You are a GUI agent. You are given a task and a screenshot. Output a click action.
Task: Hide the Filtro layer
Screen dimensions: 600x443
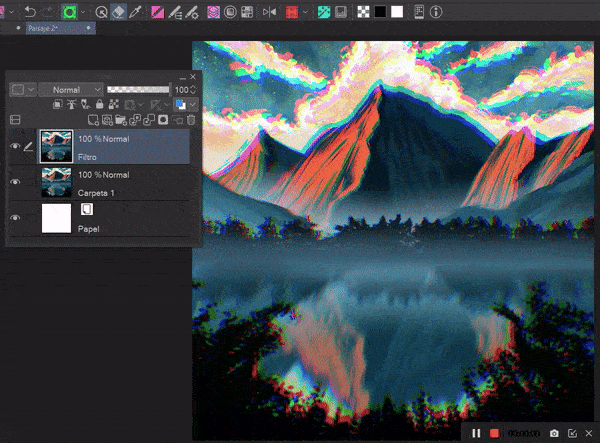[x=15, y=146]
